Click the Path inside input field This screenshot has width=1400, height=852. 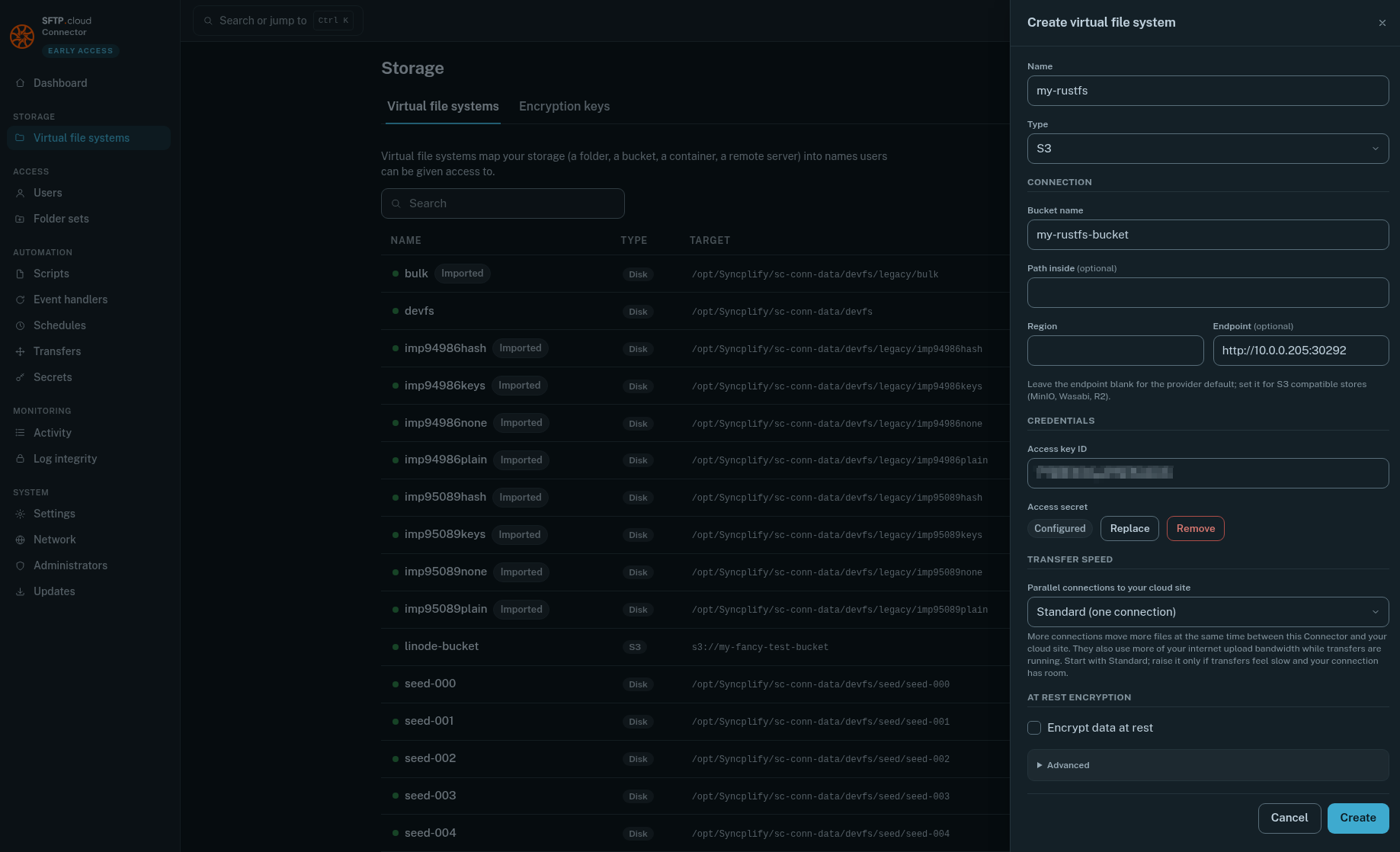1208,293
